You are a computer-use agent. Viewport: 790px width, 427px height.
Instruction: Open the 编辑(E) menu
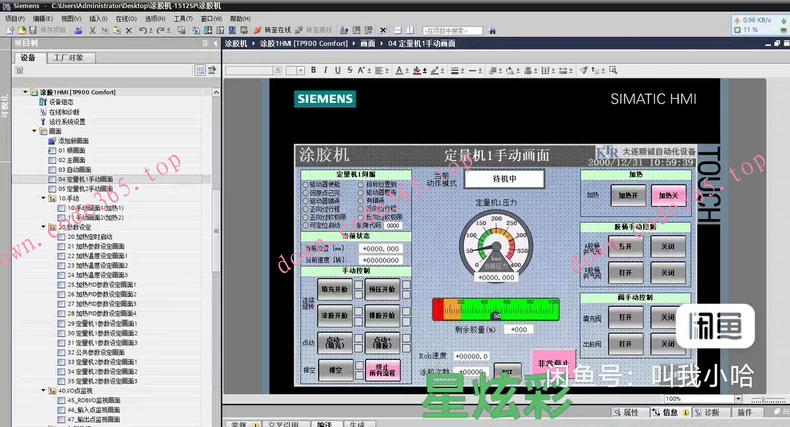tap(42, 18)
